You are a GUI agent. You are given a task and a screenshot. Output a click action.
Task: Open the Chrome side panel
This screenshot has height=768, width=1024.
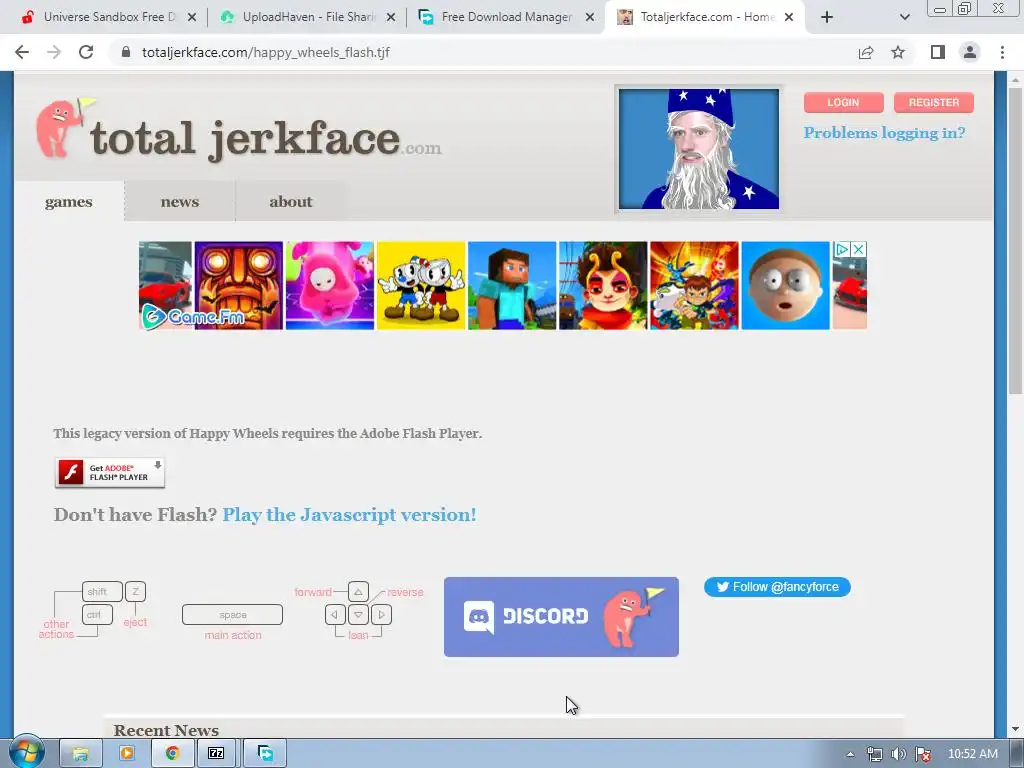pyautogui.click(x=938, y=52)
